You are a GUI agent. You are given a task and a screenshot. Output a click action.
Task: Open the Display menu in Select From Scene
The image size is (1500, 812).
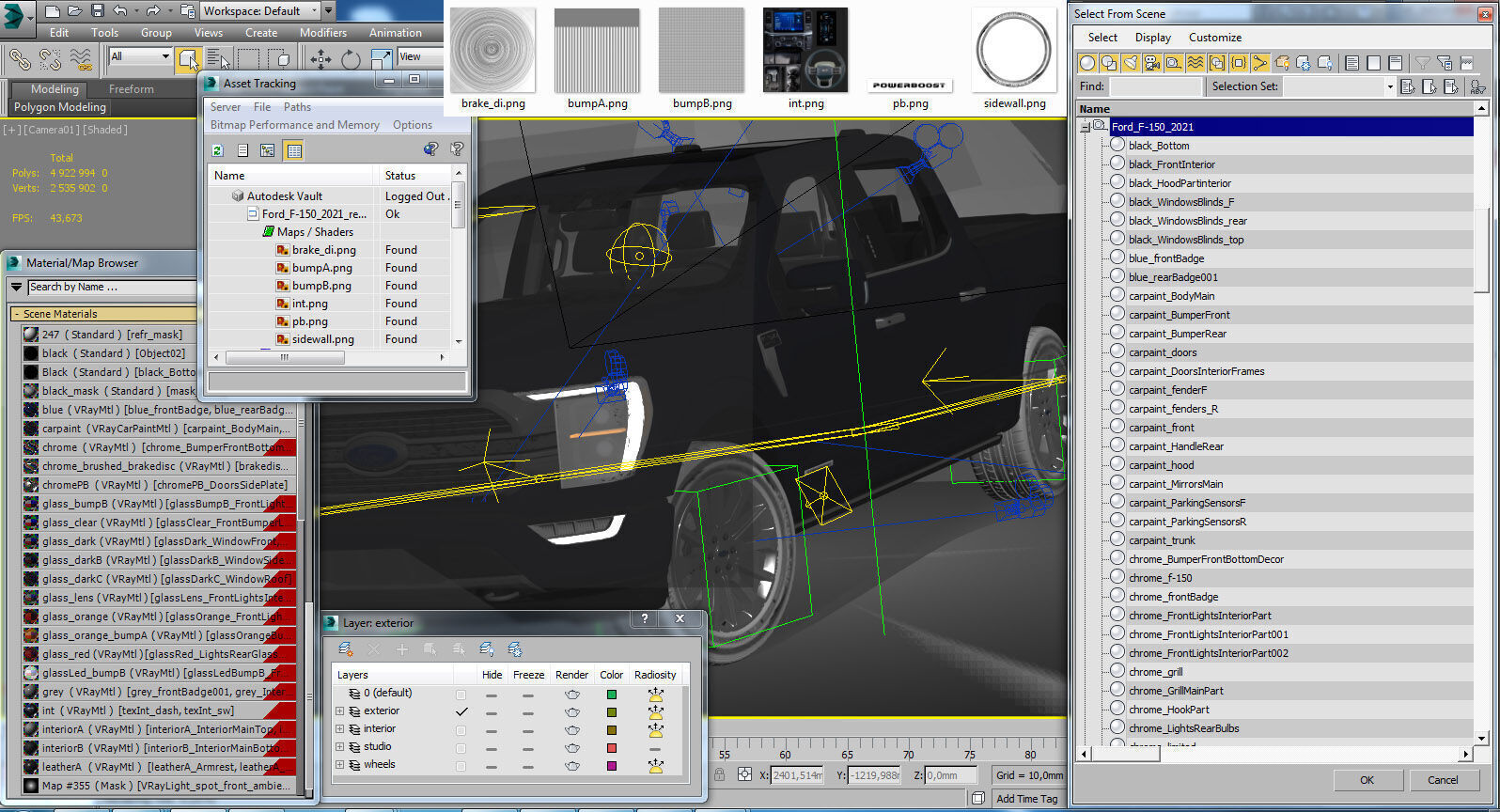click(1153, 38)
